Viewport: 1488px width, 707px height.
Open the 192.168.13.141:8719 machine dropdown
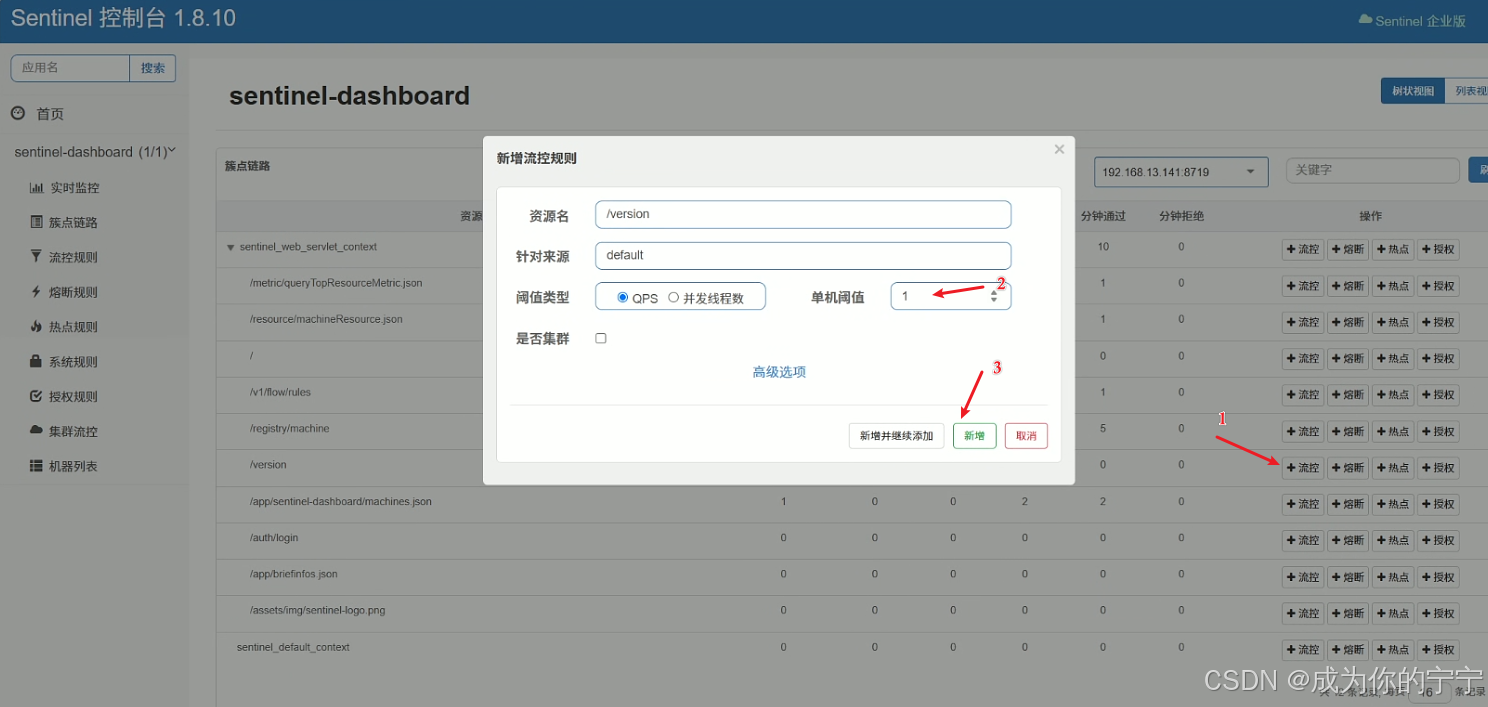(1181, 172)
